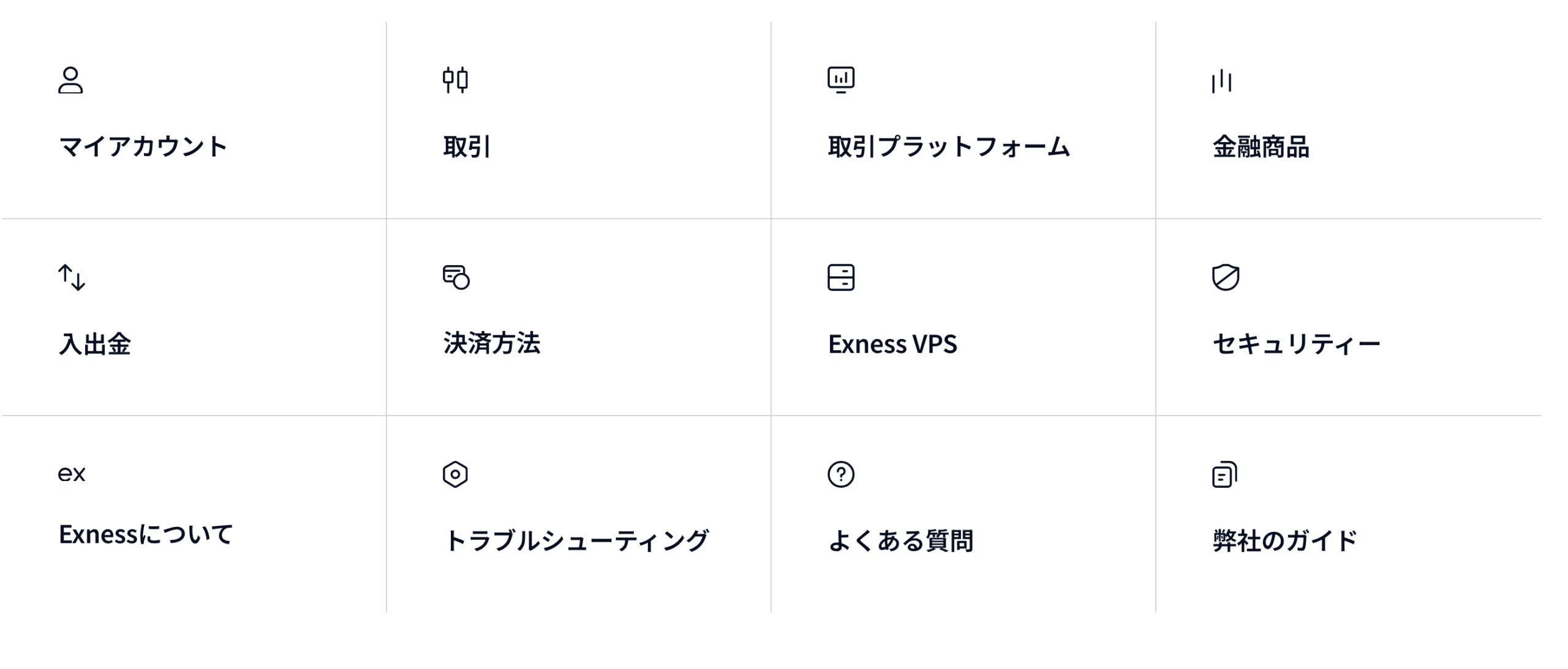Select the 決済方法 category link
1568x669 pixels.
[492, 343]
